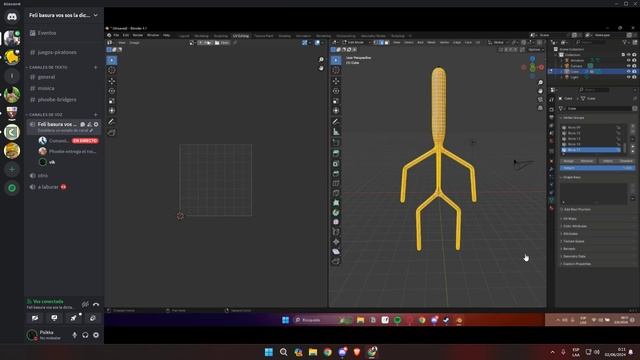Select the Shear tool
The image size is (640, 360).
tap(336, 251)
